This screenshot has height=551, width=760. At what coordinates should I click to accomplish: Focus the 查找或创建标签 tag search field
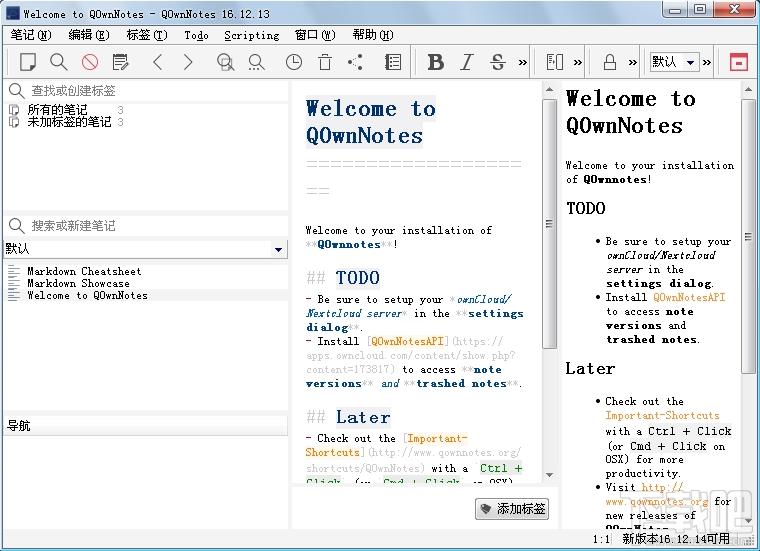coord(147,90)
